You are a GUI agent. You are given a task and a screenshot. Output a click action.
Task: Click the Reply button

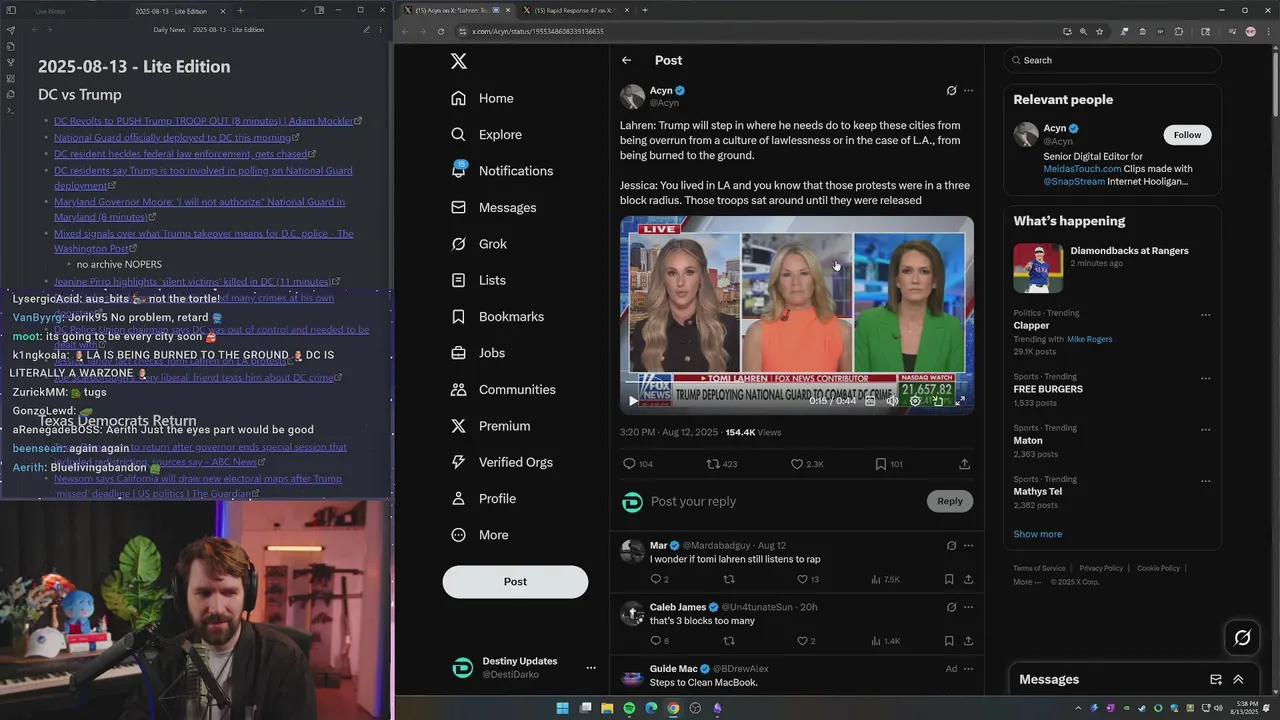pos(950,501)
